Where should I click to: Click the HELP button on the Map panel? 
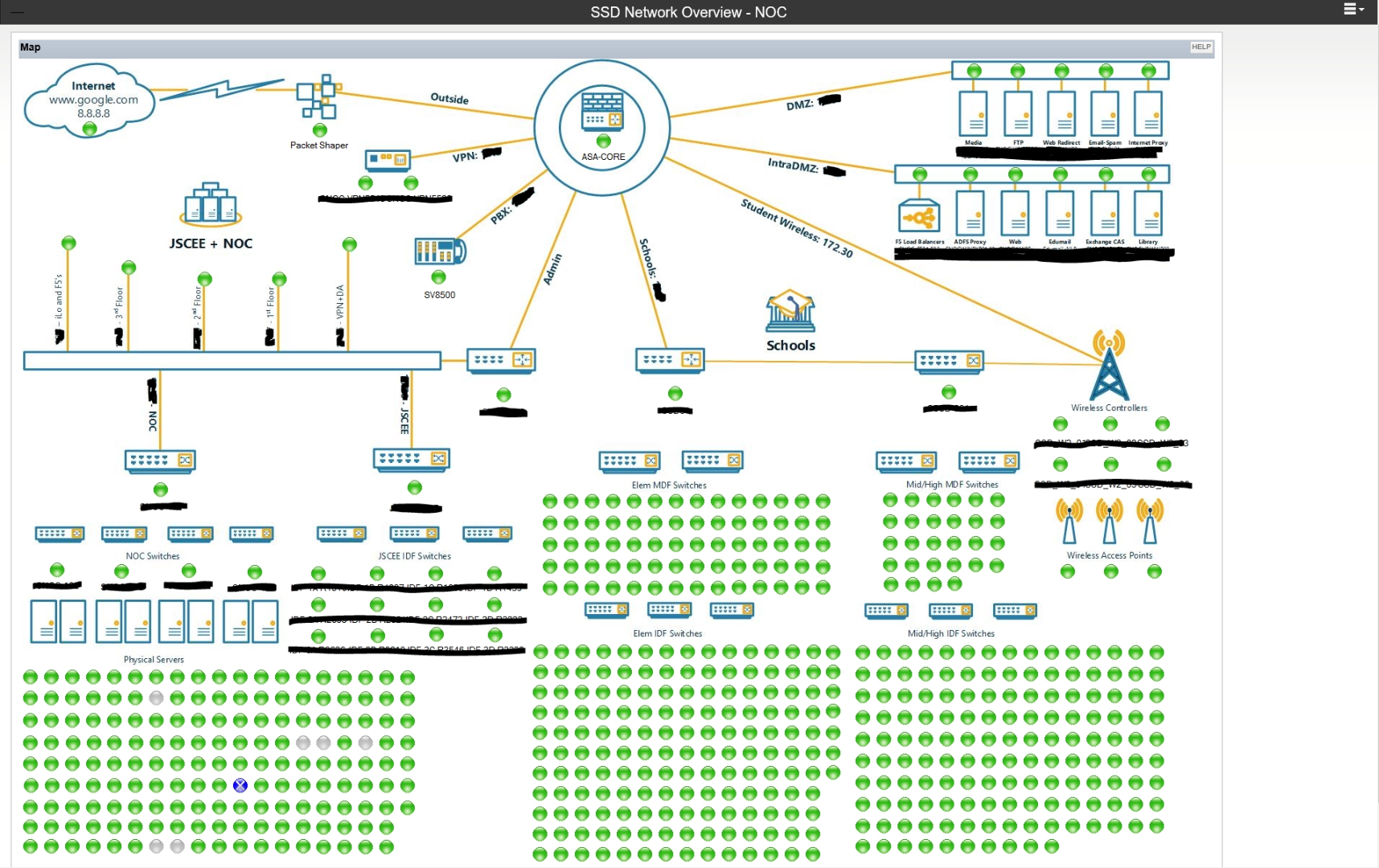tap(1200, 47)
